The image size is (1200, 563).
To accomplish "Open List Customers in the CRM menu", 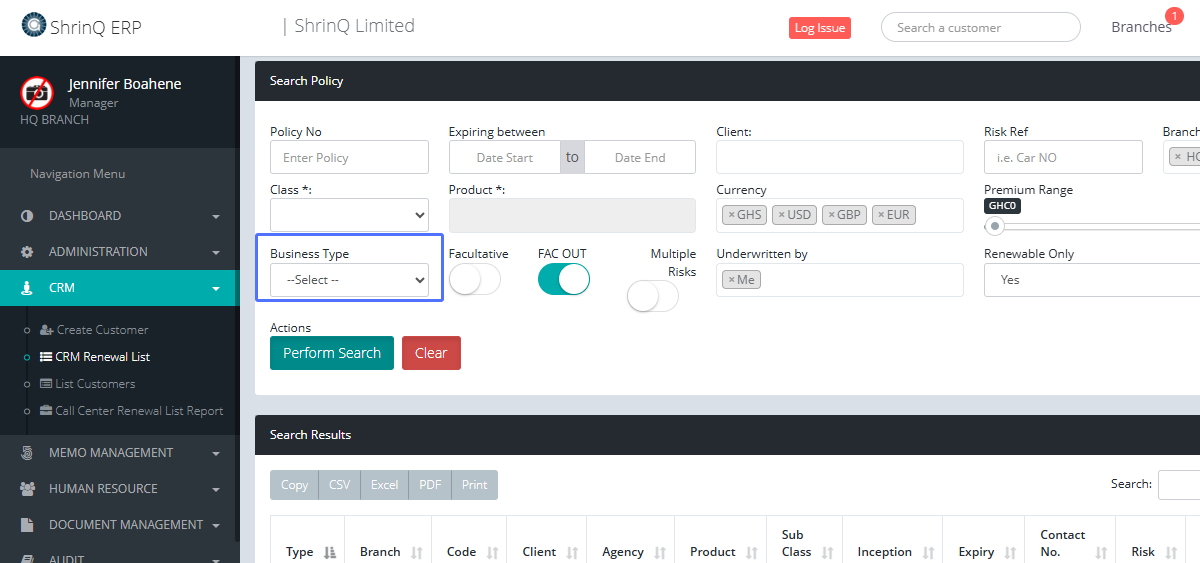I will click(95, 384).
